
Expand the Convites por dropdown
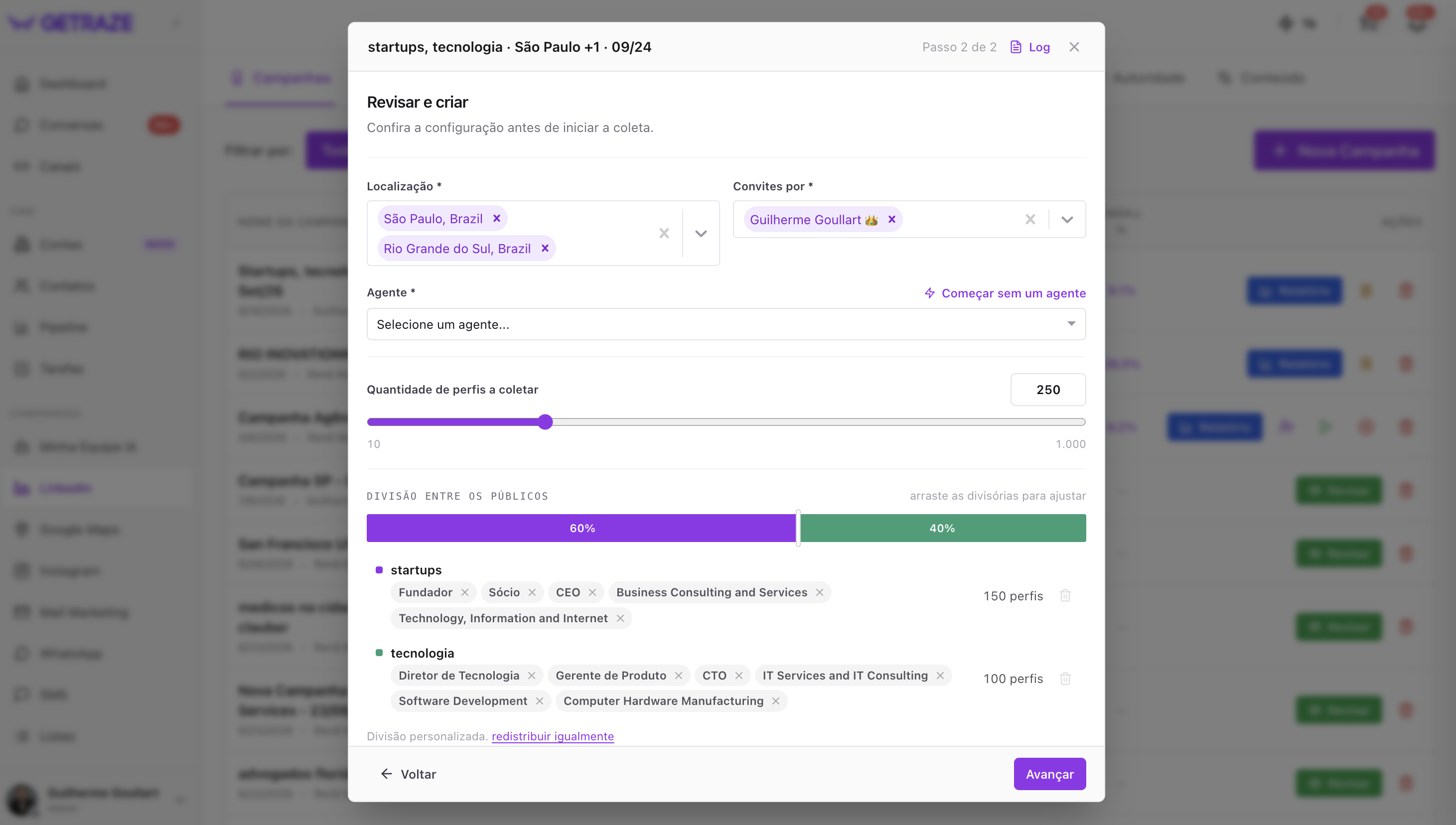coord(1067,219)
